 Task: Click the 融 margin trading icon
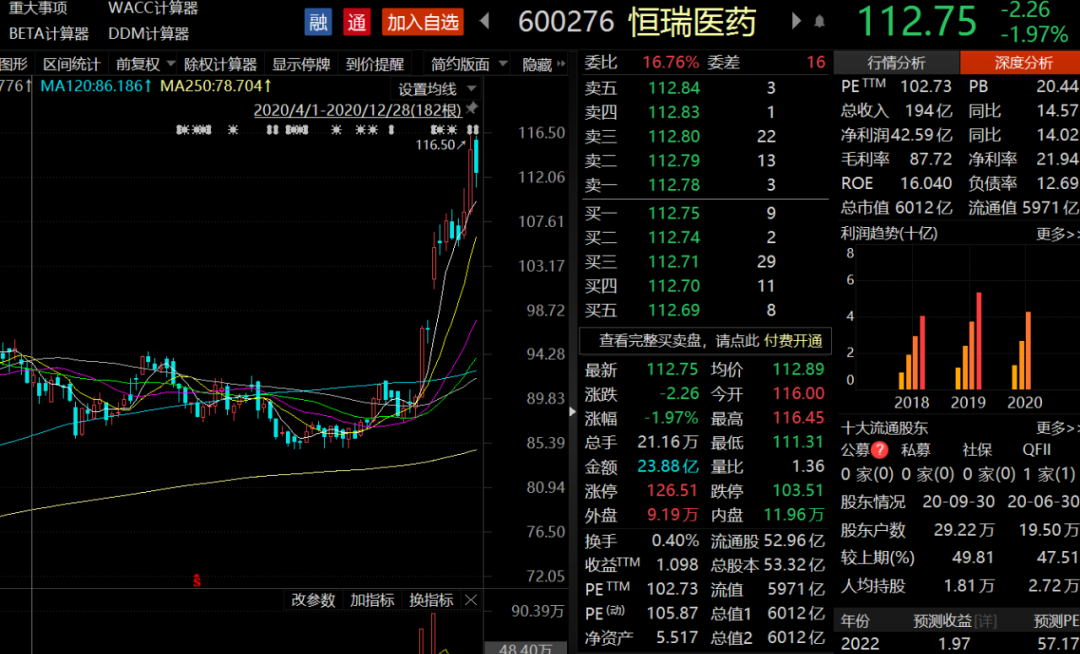click(317, 22)
